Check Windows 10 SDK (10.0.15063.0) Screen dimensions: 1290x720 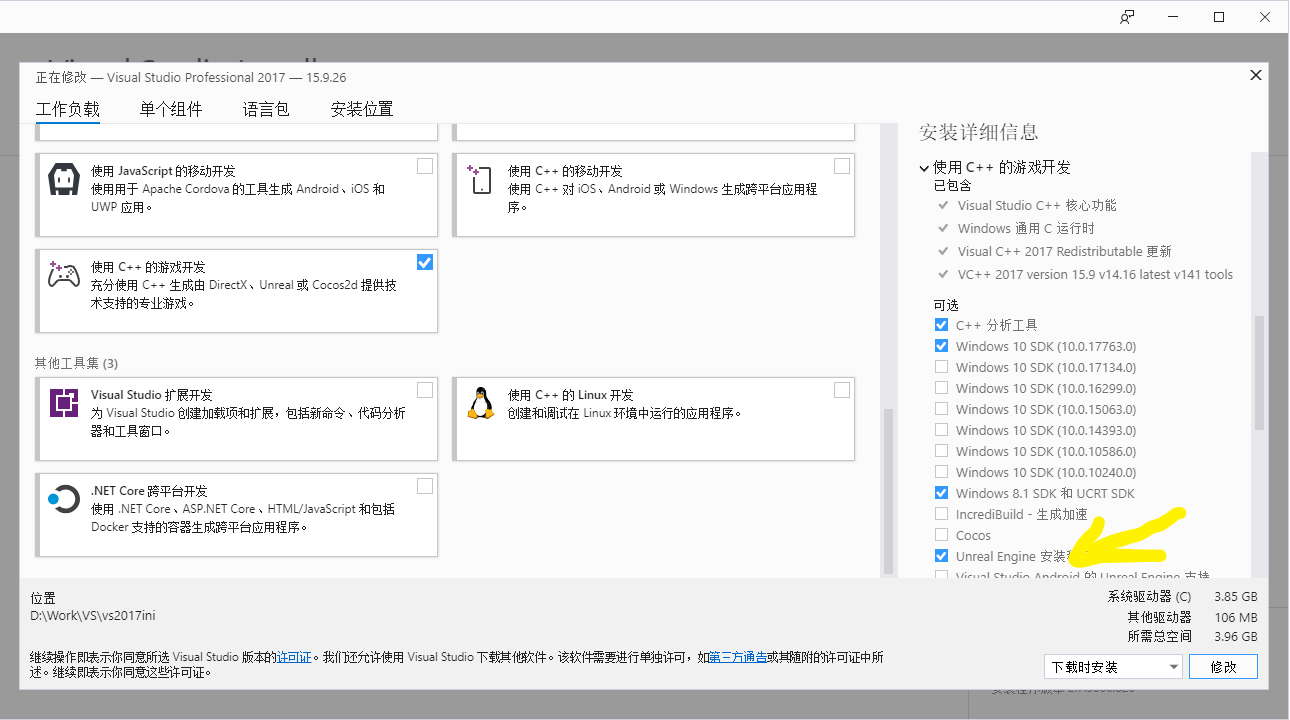pyautogui.click(x=941, y=409)
